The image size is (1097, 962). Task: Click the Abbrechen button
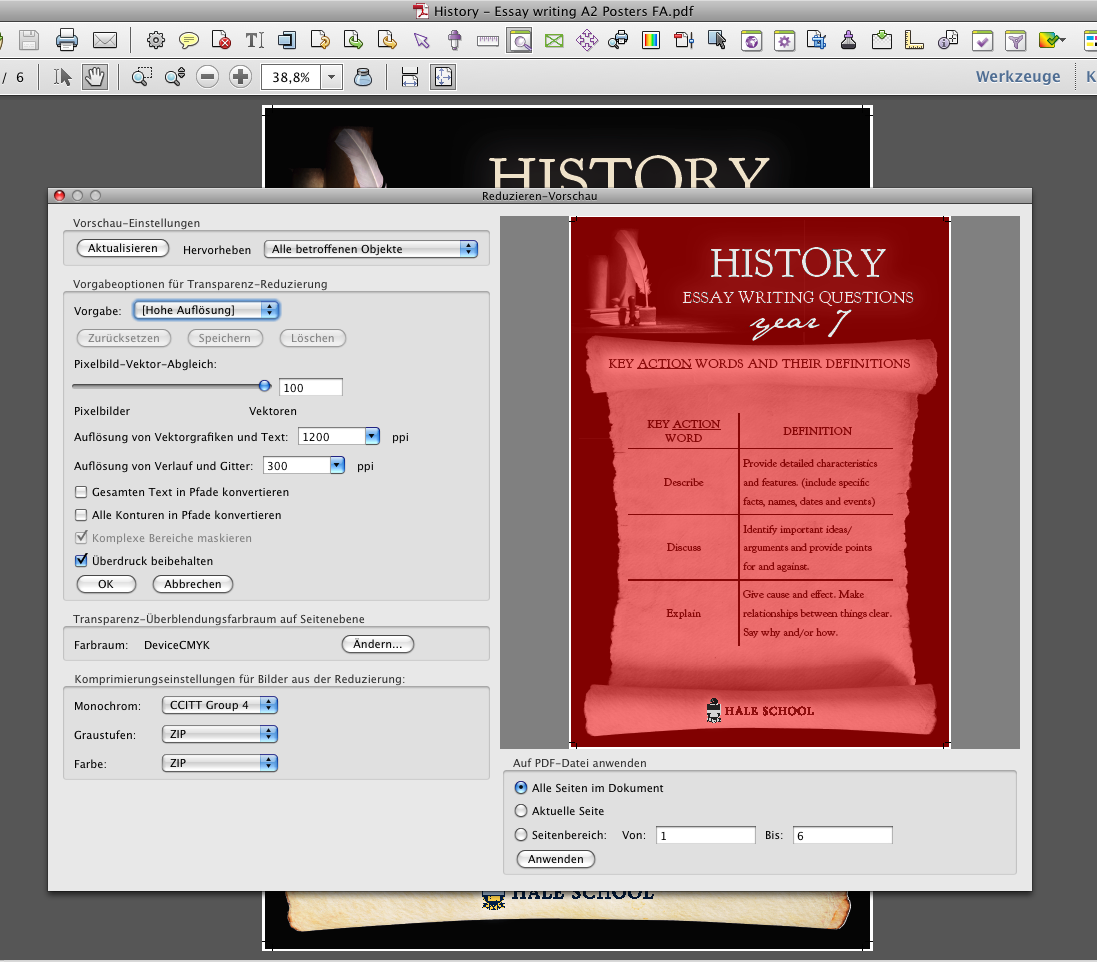(x=192, y=584)
